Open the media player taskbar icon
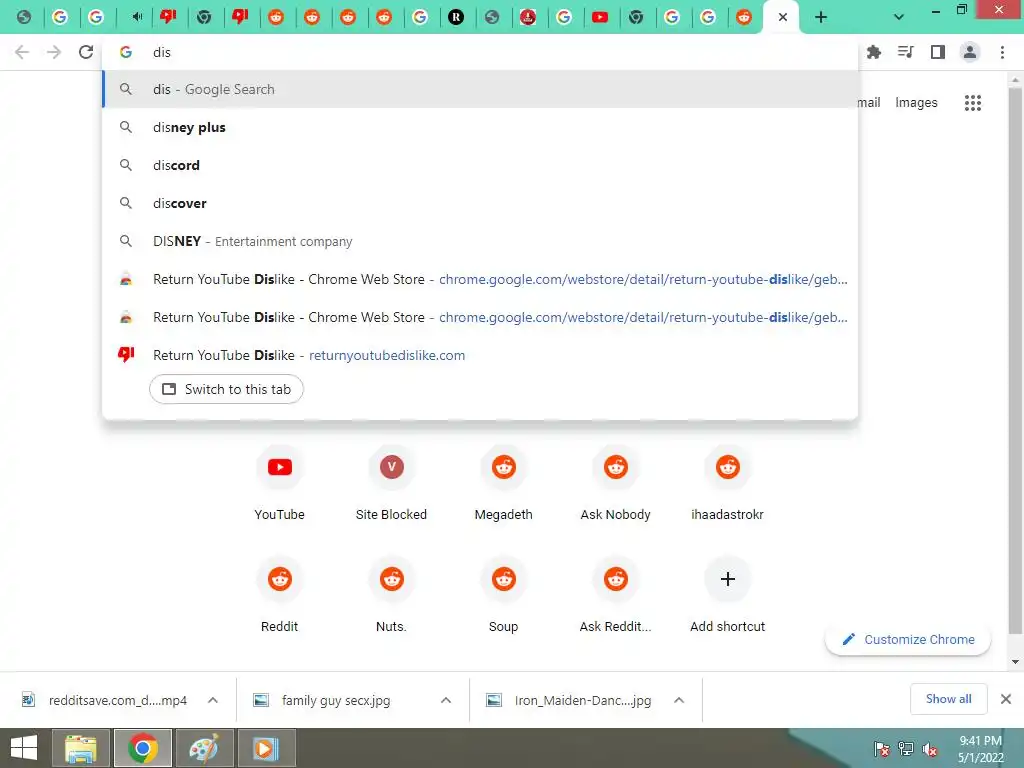The height and width of the screenshot is (768, 1024). click(x=265, y=748)
